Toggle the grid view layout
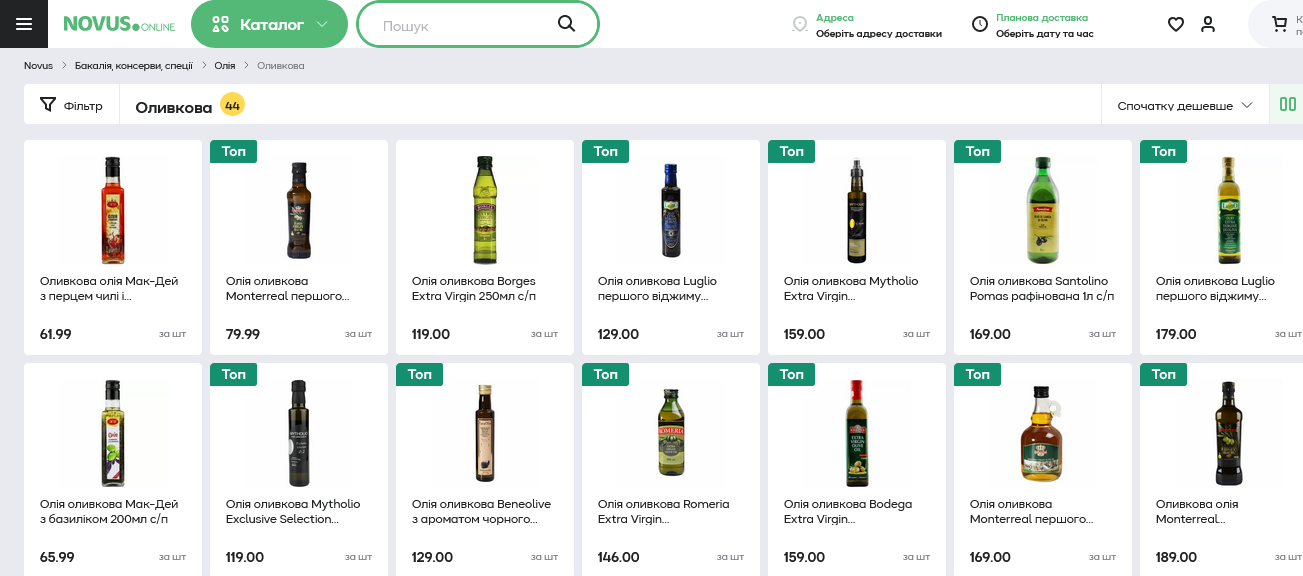The height and width of the screenshot is (576, 1303). tap(1287, 104)
